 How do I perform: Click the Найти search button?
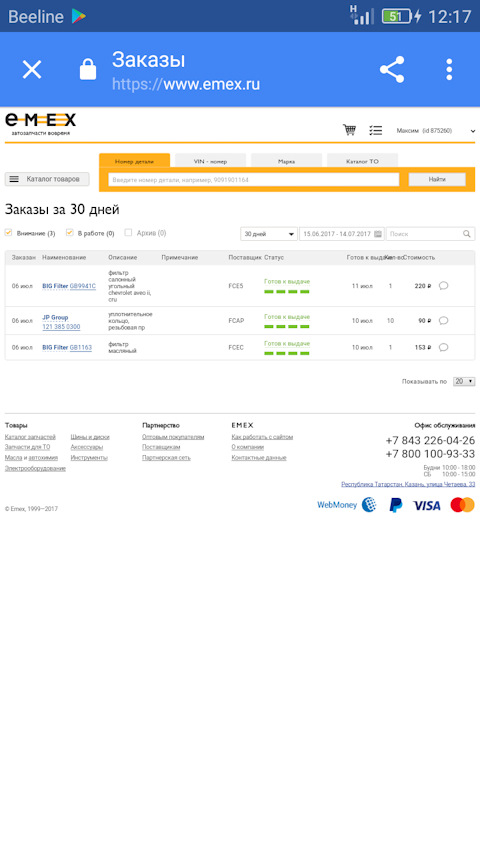[437, 179]
